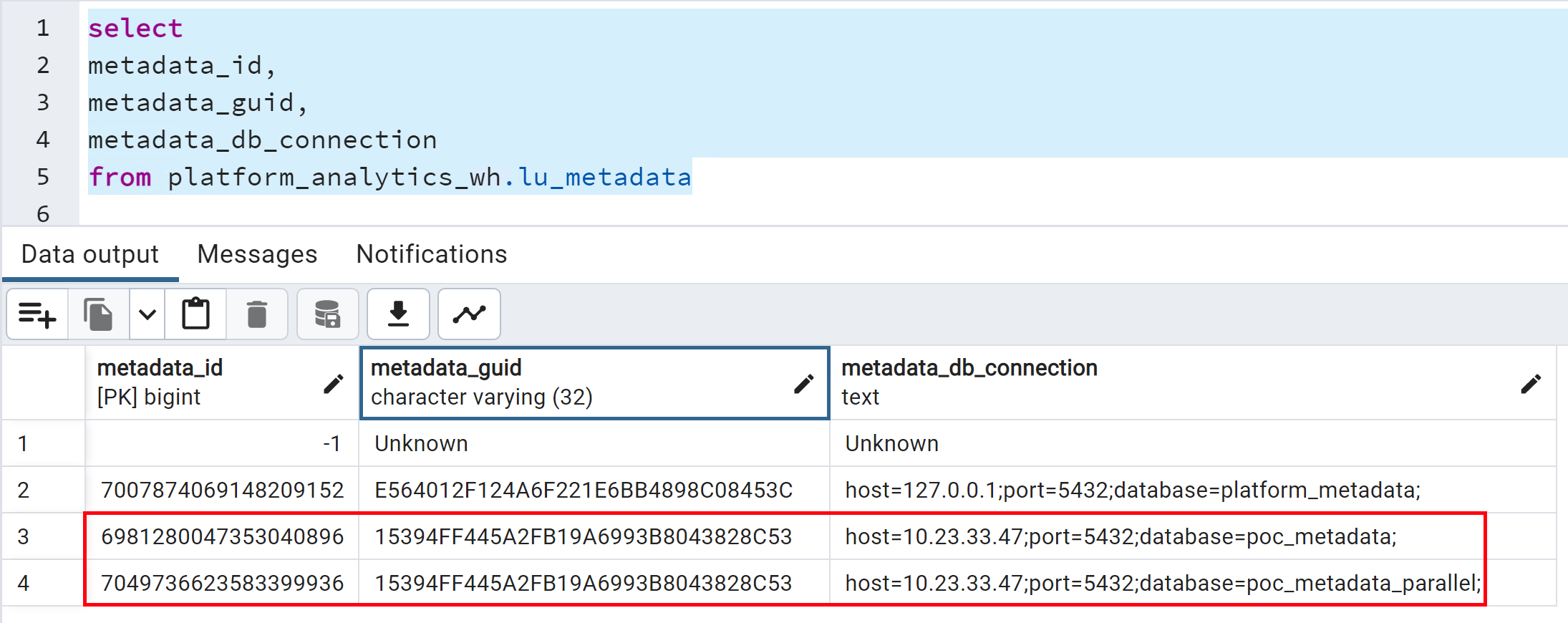The image size is (1568, 623).
Task: Click the Save data changes icon
Action: (327, 314)
